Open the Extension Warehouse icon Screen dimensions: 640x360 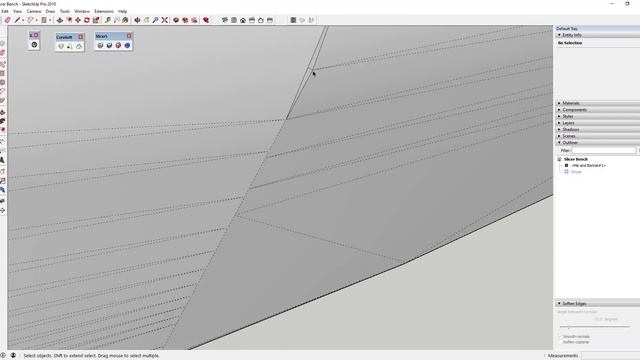click(185, 20)
